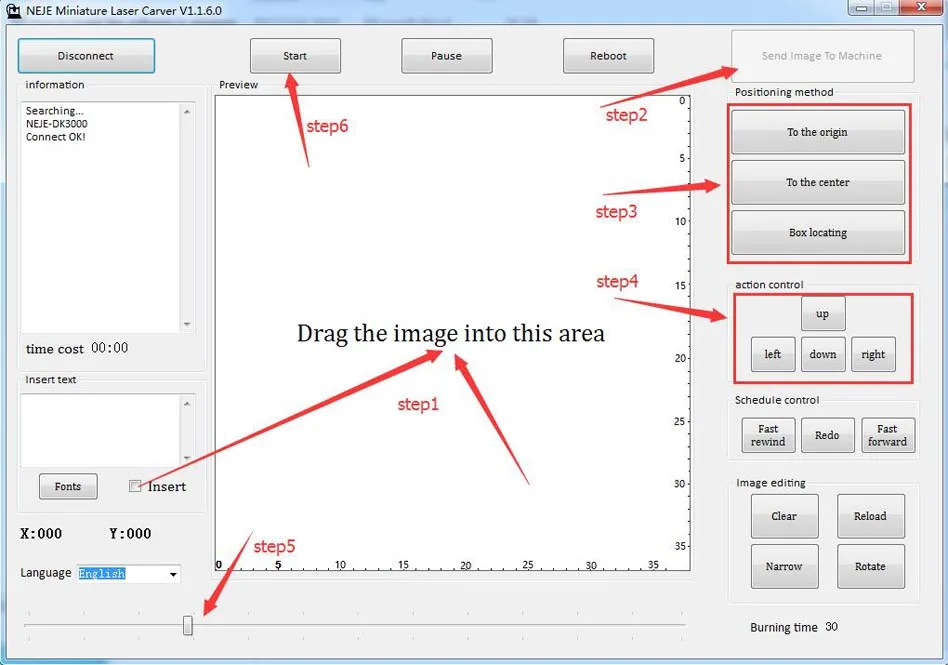Viewport: 948px width, 665px height.
Task: Minimize the NEJE Laser Carver window
Action: point(862,7)
